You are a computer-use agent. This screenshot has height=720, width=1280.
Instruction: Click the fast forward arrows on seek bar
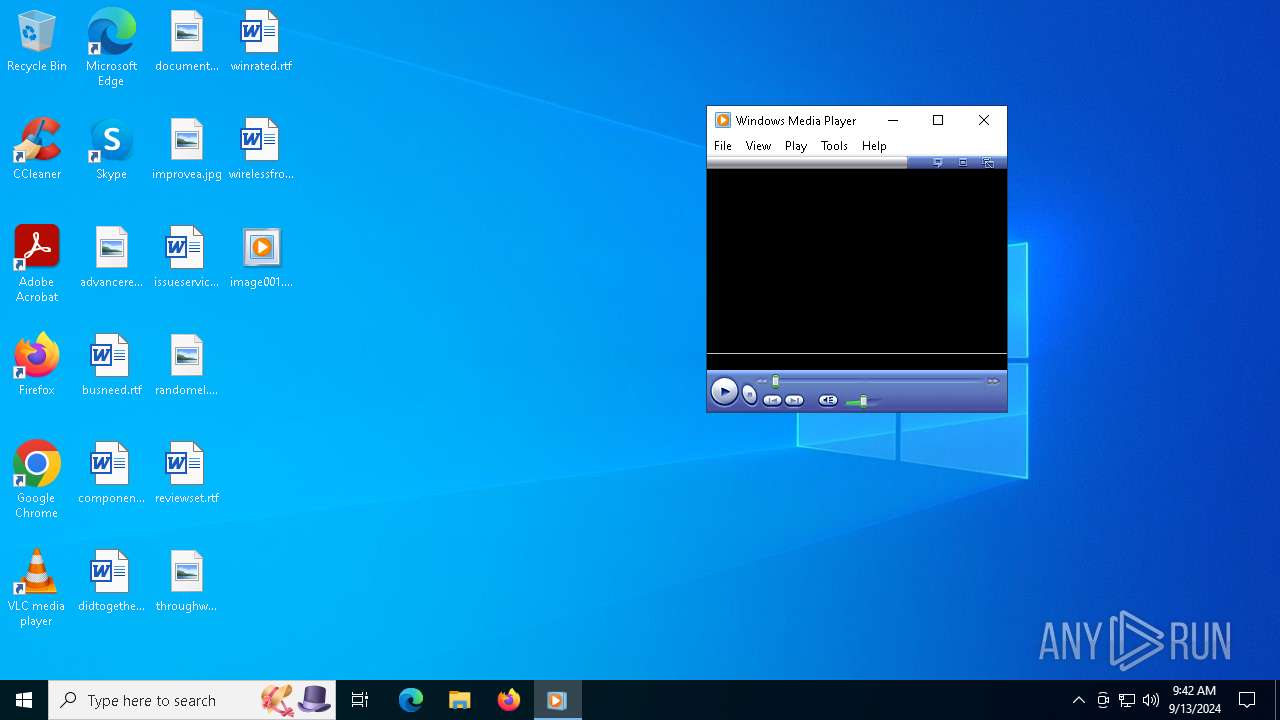point(993,381)
